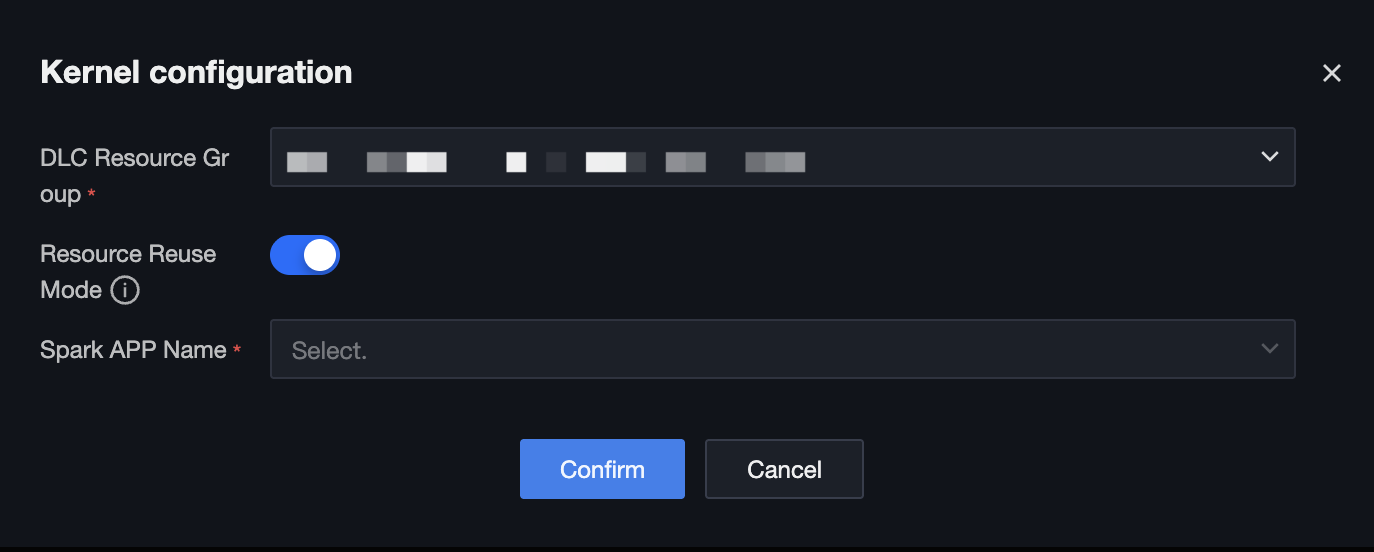
Task: Expand the DLC Resource Group chevron arrow
Action: [1270, 157]
